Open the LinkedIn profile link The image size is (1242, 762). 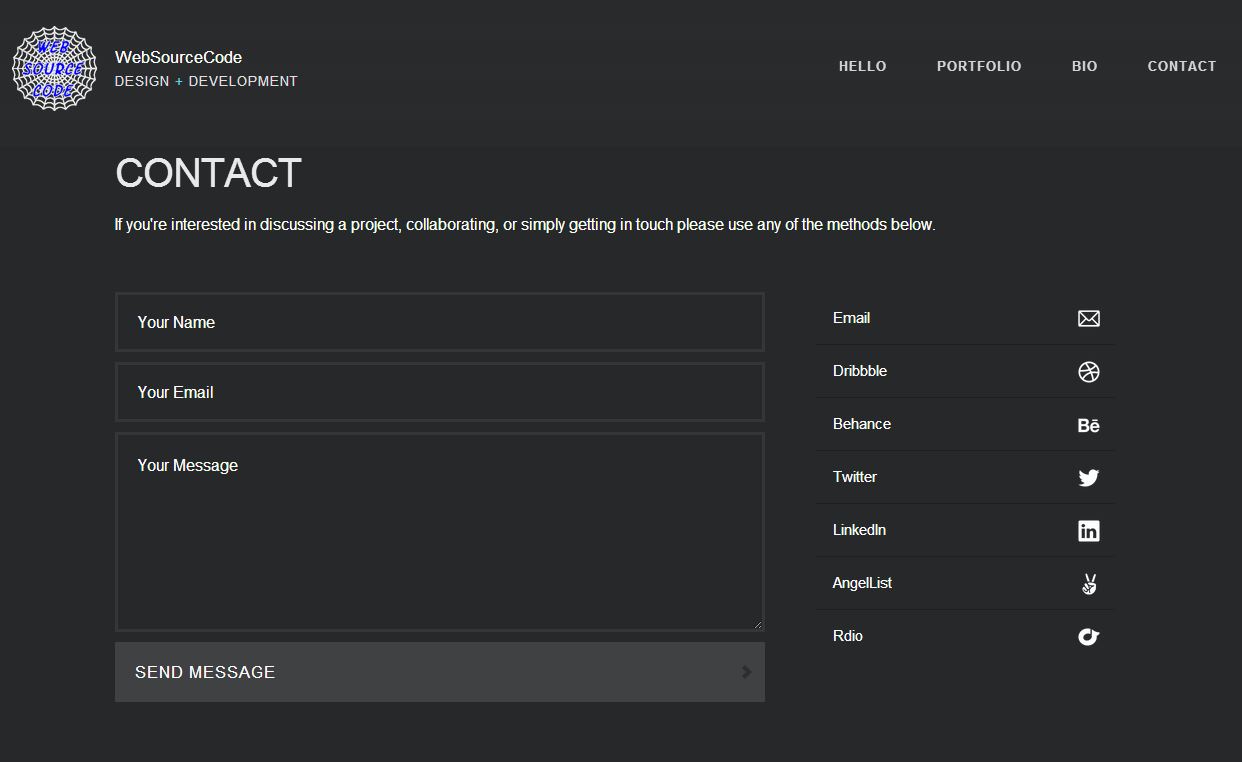click(x=859, y=529)
